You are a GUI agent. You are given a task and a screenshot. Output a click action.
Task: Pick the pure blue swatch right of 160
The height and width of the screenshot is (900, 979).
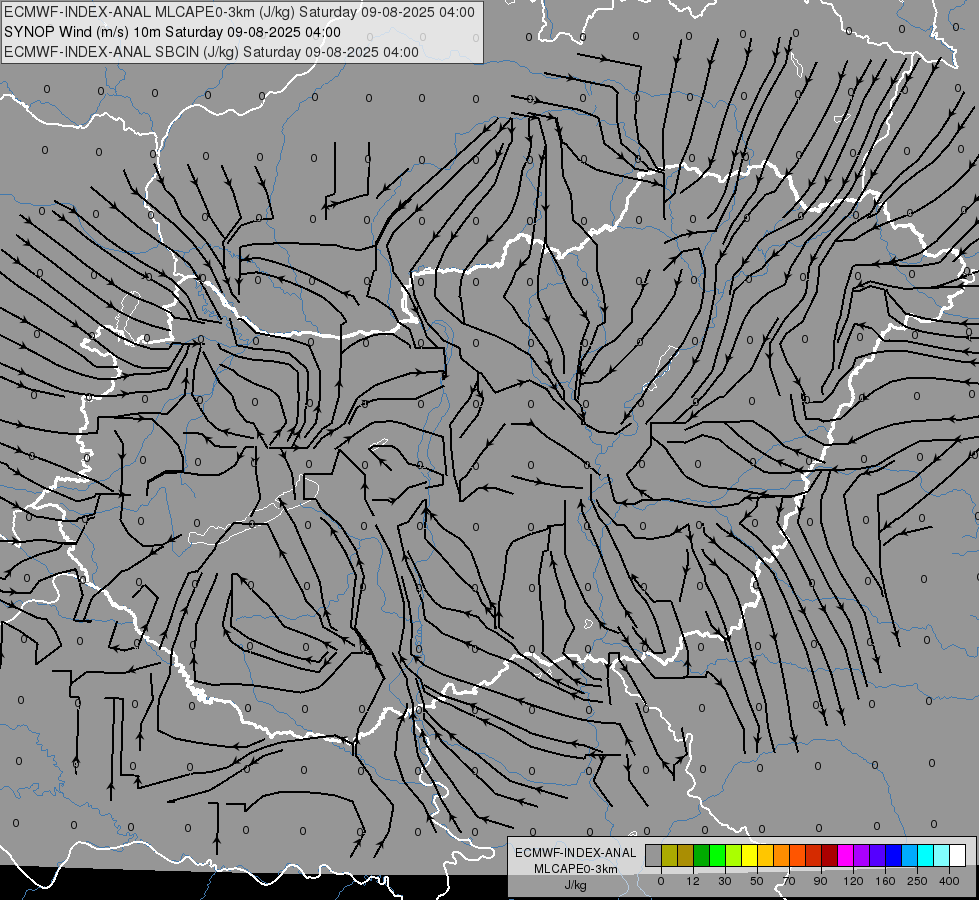tap(893, 855)
